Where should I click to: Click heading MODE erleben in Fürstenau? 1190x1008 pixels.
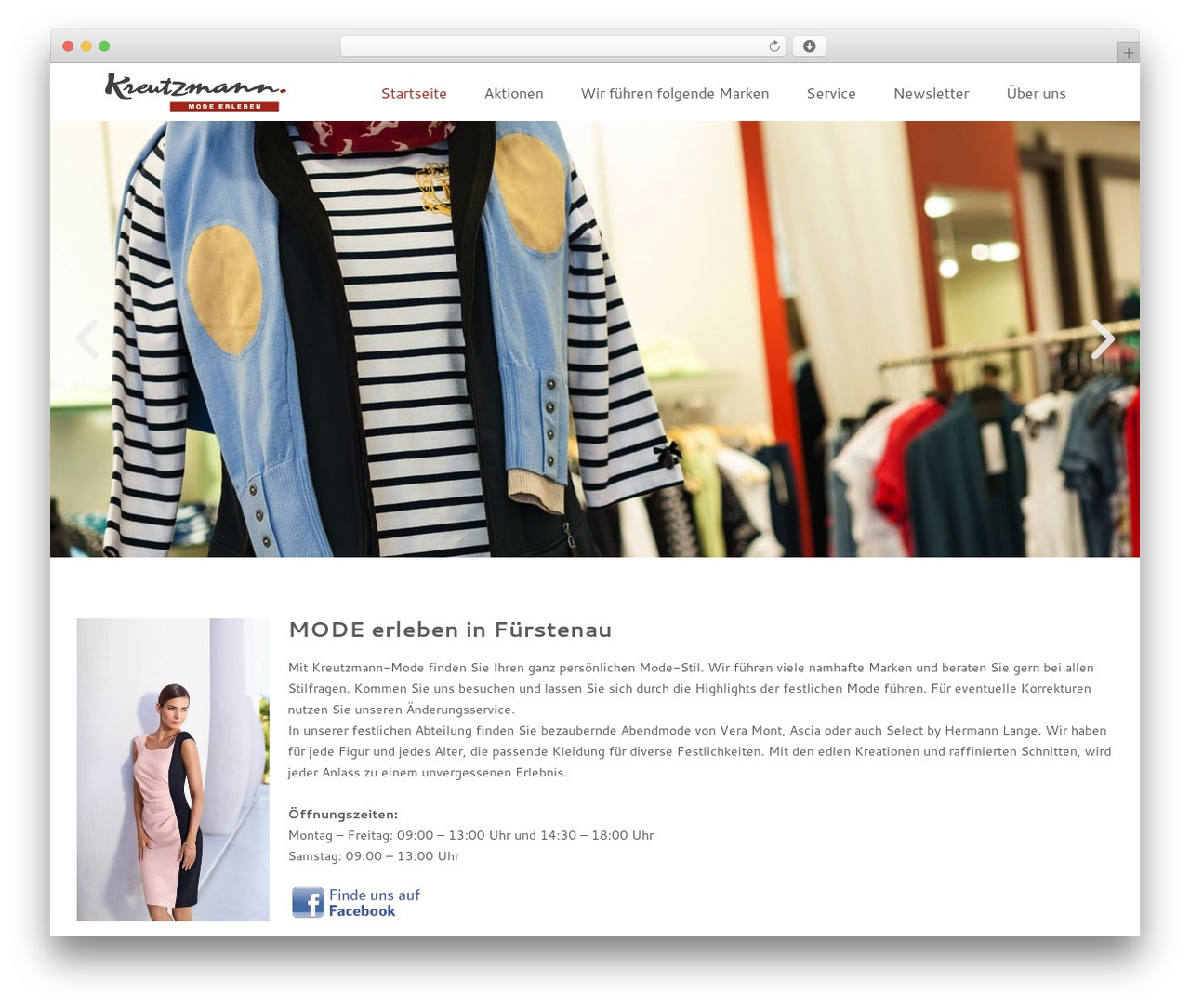pos(450,630)
